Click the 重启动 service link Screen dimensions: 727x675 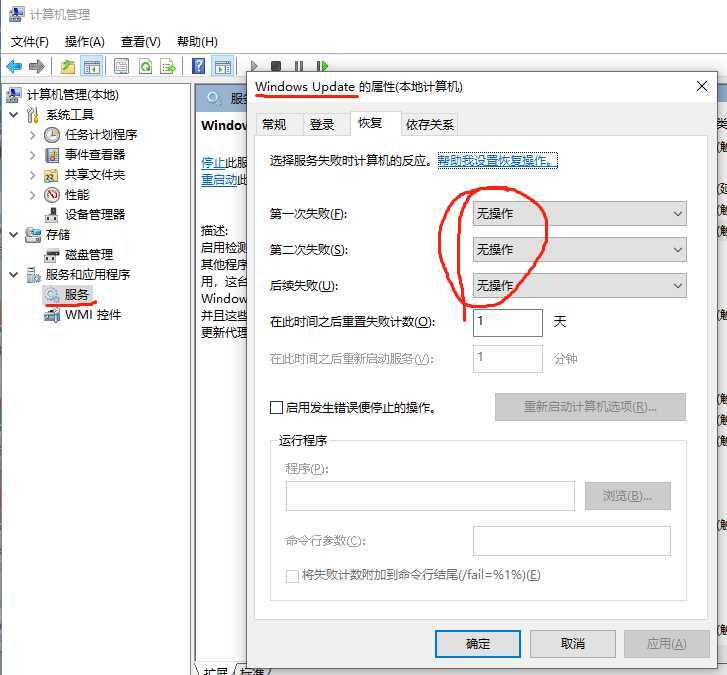tap(219, 180)
